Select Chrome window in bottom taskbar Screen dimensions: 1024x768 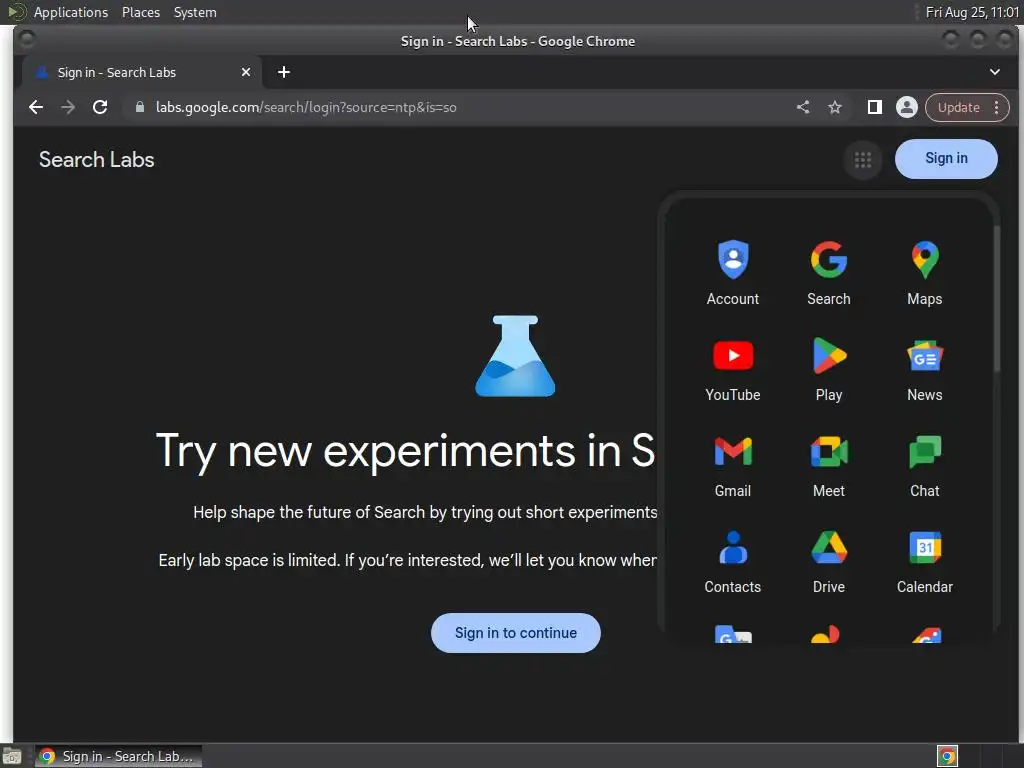(118, 756)
